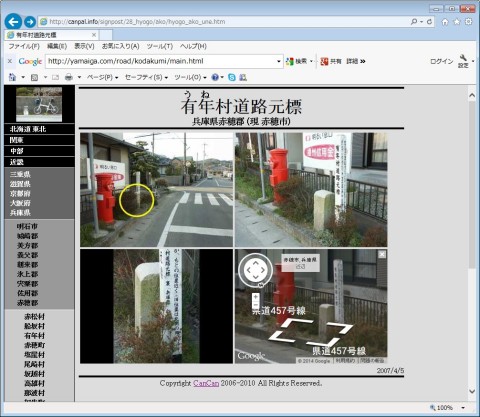Click the page scrollbar down arrow

472,391
